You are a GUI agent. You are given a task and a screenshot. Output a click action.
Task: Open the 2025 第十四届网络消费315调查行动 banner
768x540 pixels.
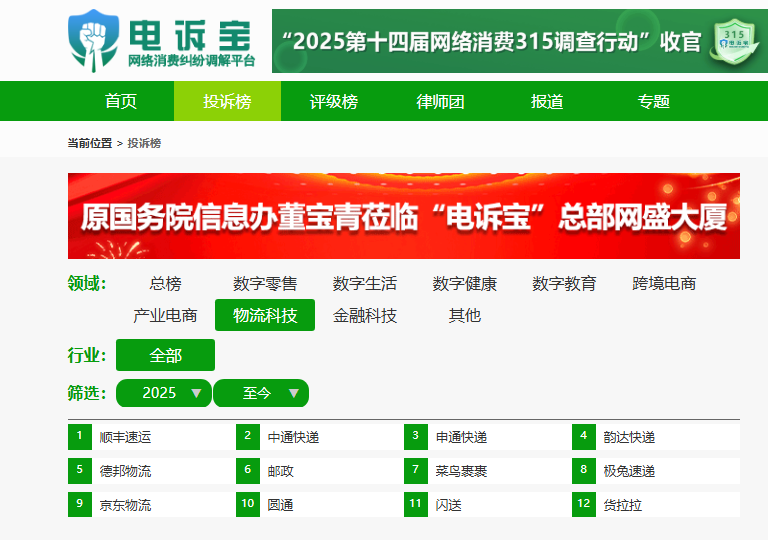pyautogui.click(x=520, y=41)
